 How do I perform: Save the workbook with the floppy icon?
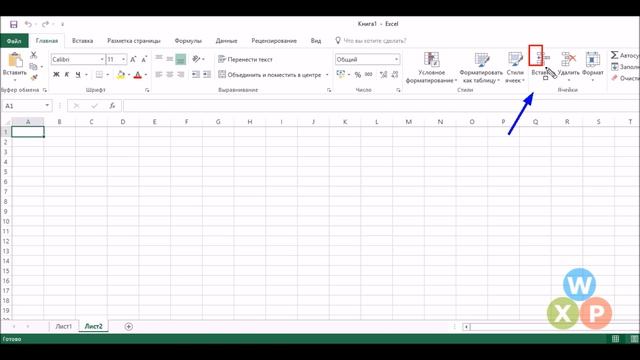pos(13,24)
